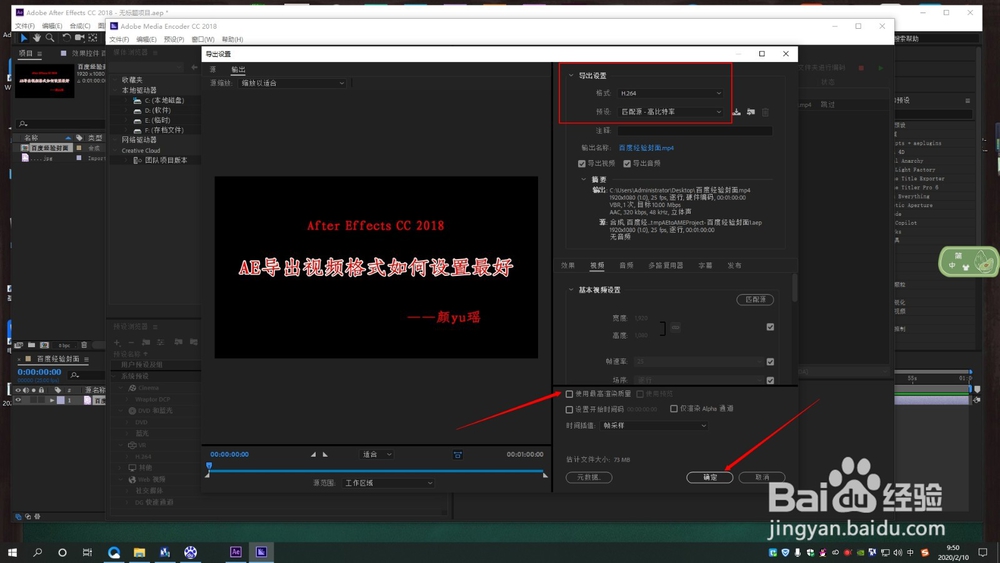Click the 注释 comment input field
Image resolution: width=1000 pixels, height=563 pixels.
(695, 131)
